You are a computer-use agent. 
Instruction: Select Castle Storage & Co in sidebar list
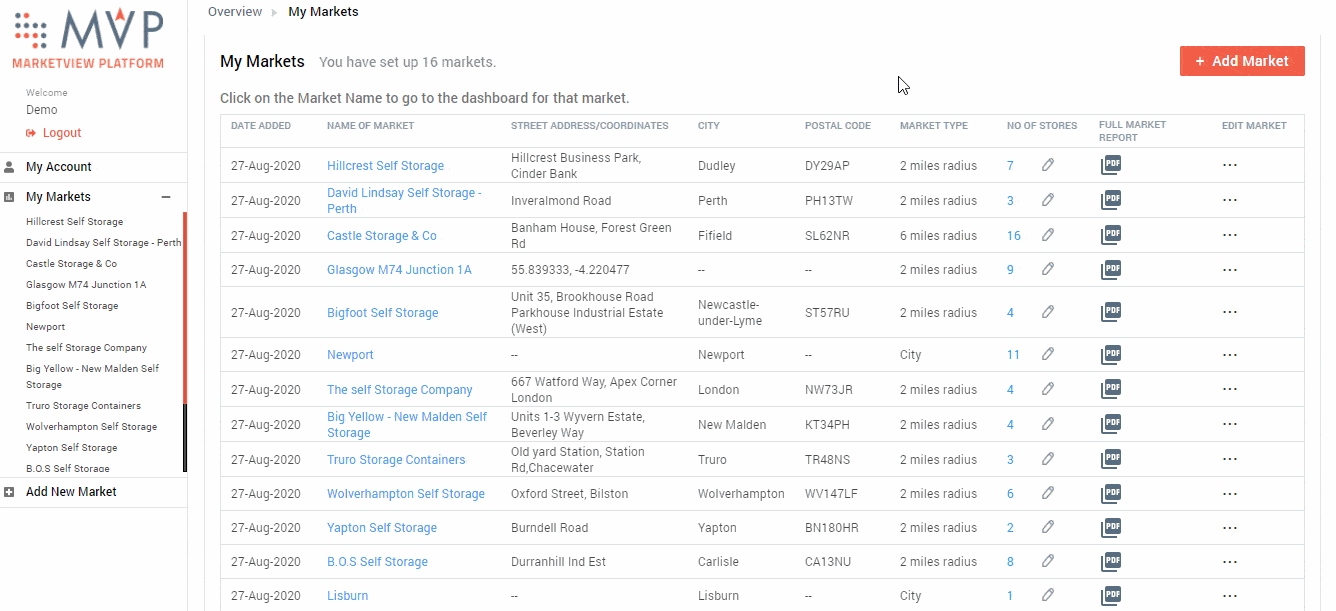click(x=72, y=264)
